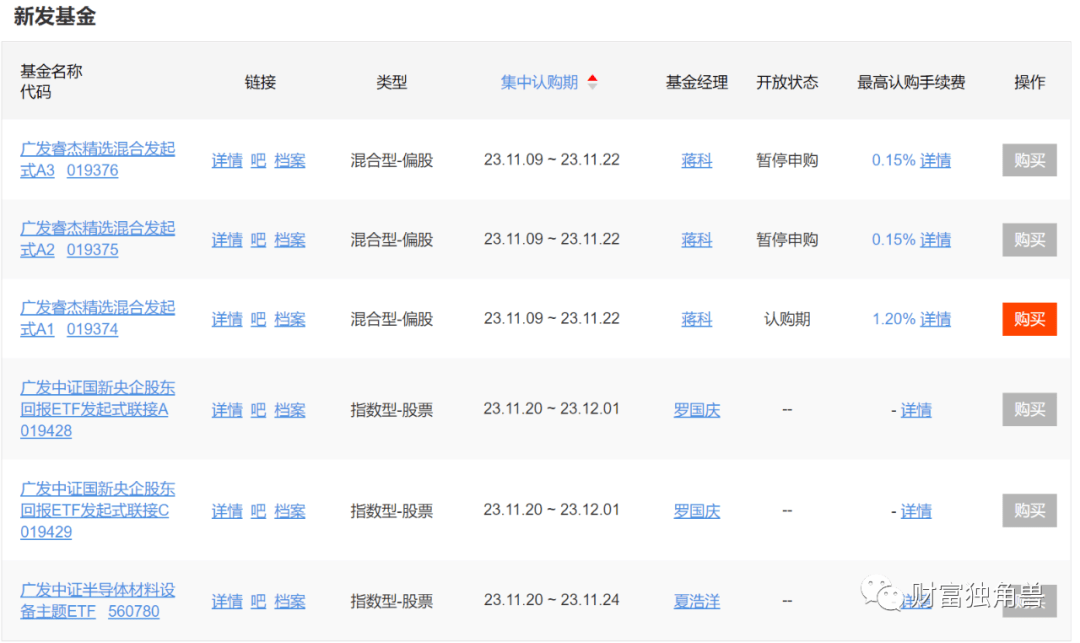Click the 购买 button for fund 019375

point(1029,240)
